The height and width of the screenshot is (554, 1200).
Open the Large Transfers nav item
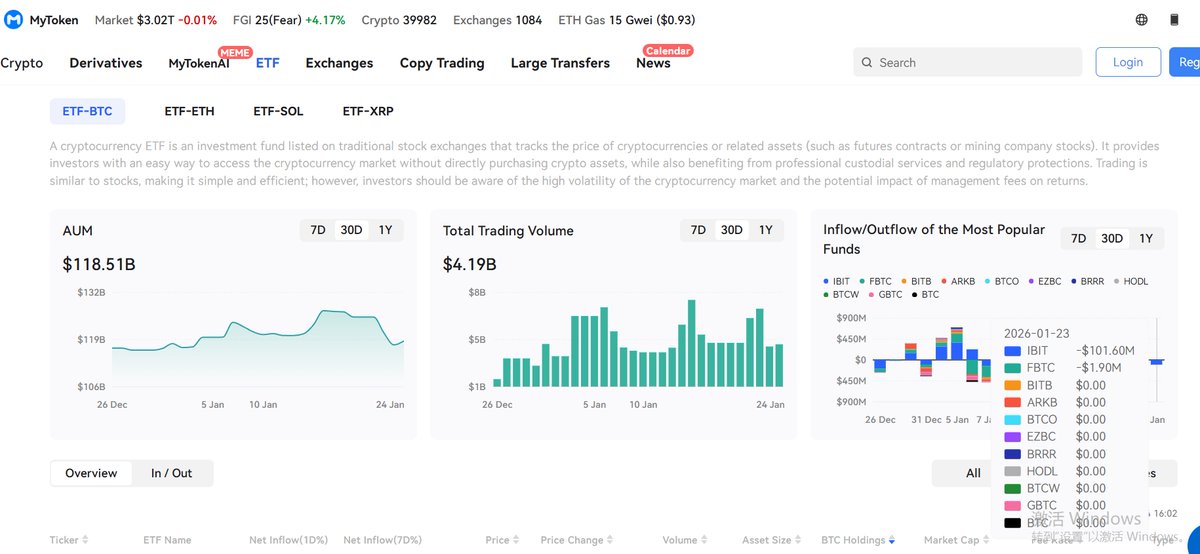(x=560, y=63)
